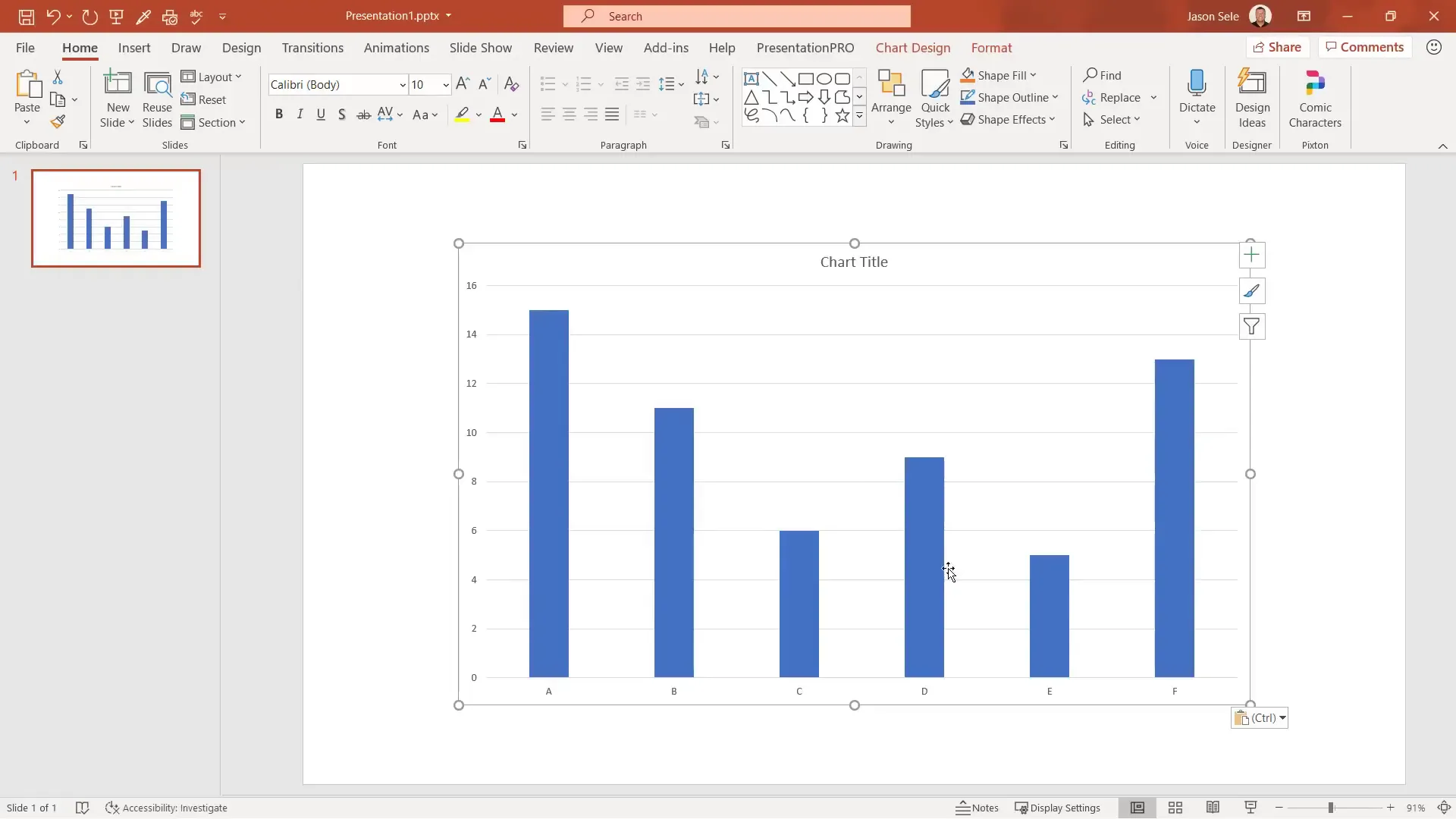The height and width of the screenshot is (819, 1456).
Task: Click the Save icon in title bar
Action: click(26, 16)
